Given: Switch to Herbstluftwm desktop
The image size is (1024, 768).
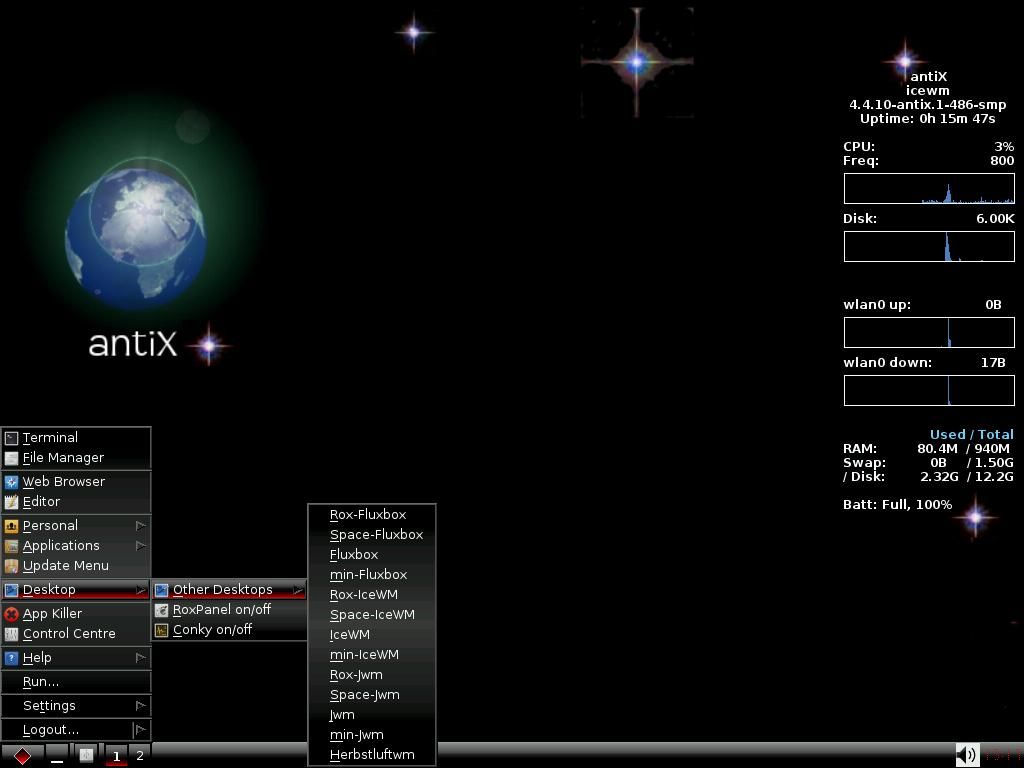Looking at the screenshot, I should (372, 755).
